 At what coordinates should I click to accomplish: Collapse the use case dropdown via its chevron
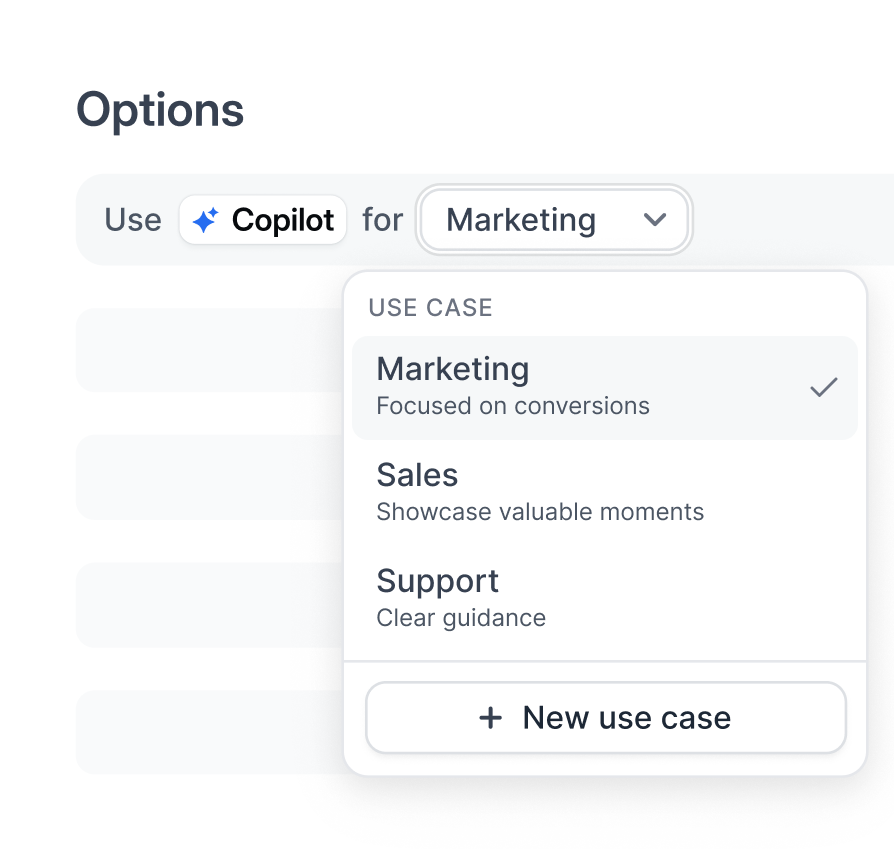tap(657, 220)
